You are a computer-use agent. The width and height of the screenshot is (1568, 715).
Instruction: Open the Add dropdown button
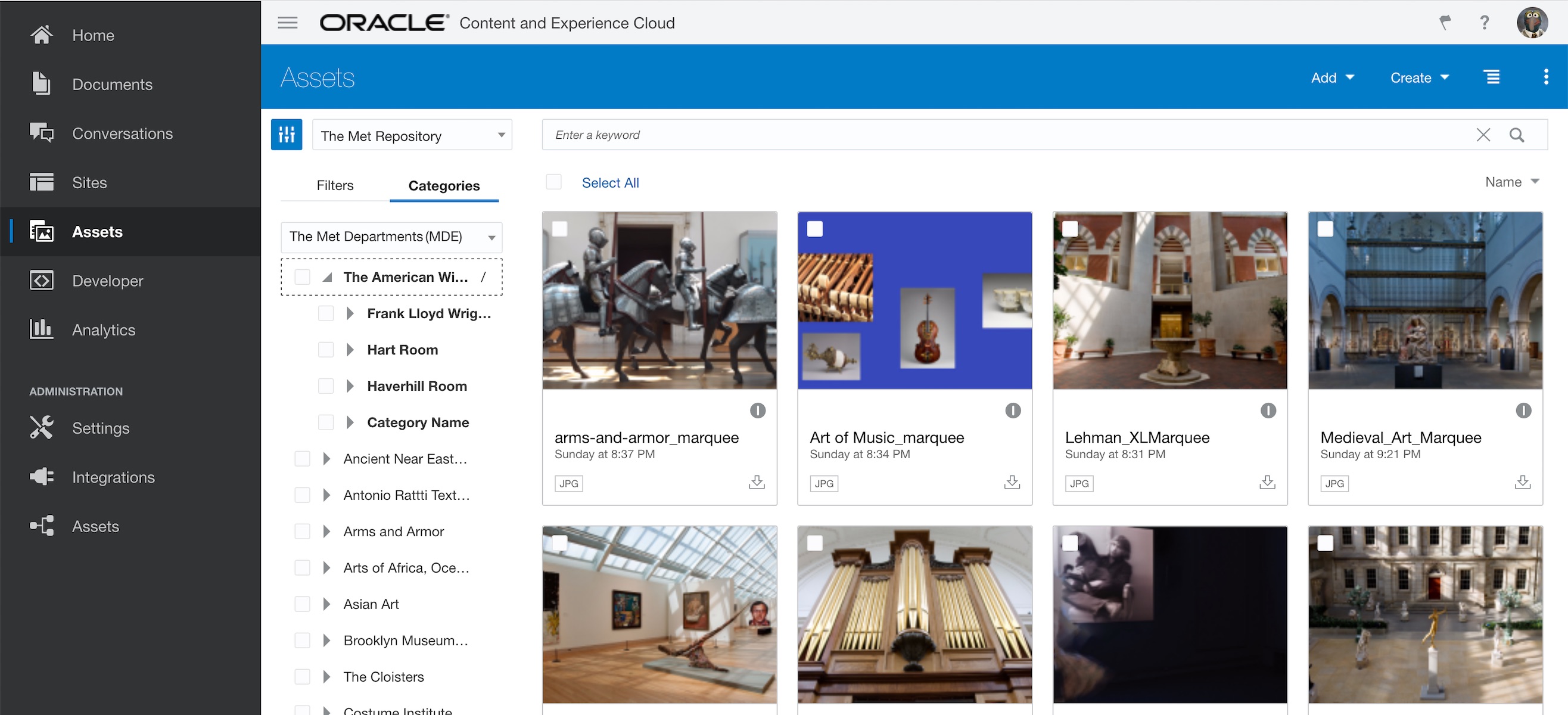(x=1332, y=77)
